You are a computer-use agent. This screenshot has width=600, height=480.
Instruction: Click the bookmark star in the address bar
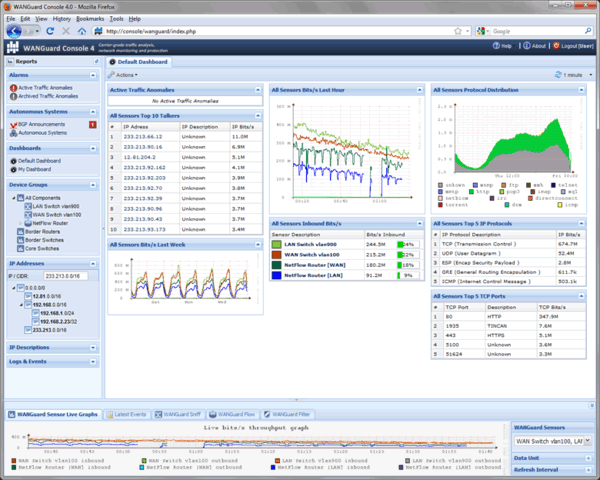(458, 31)
